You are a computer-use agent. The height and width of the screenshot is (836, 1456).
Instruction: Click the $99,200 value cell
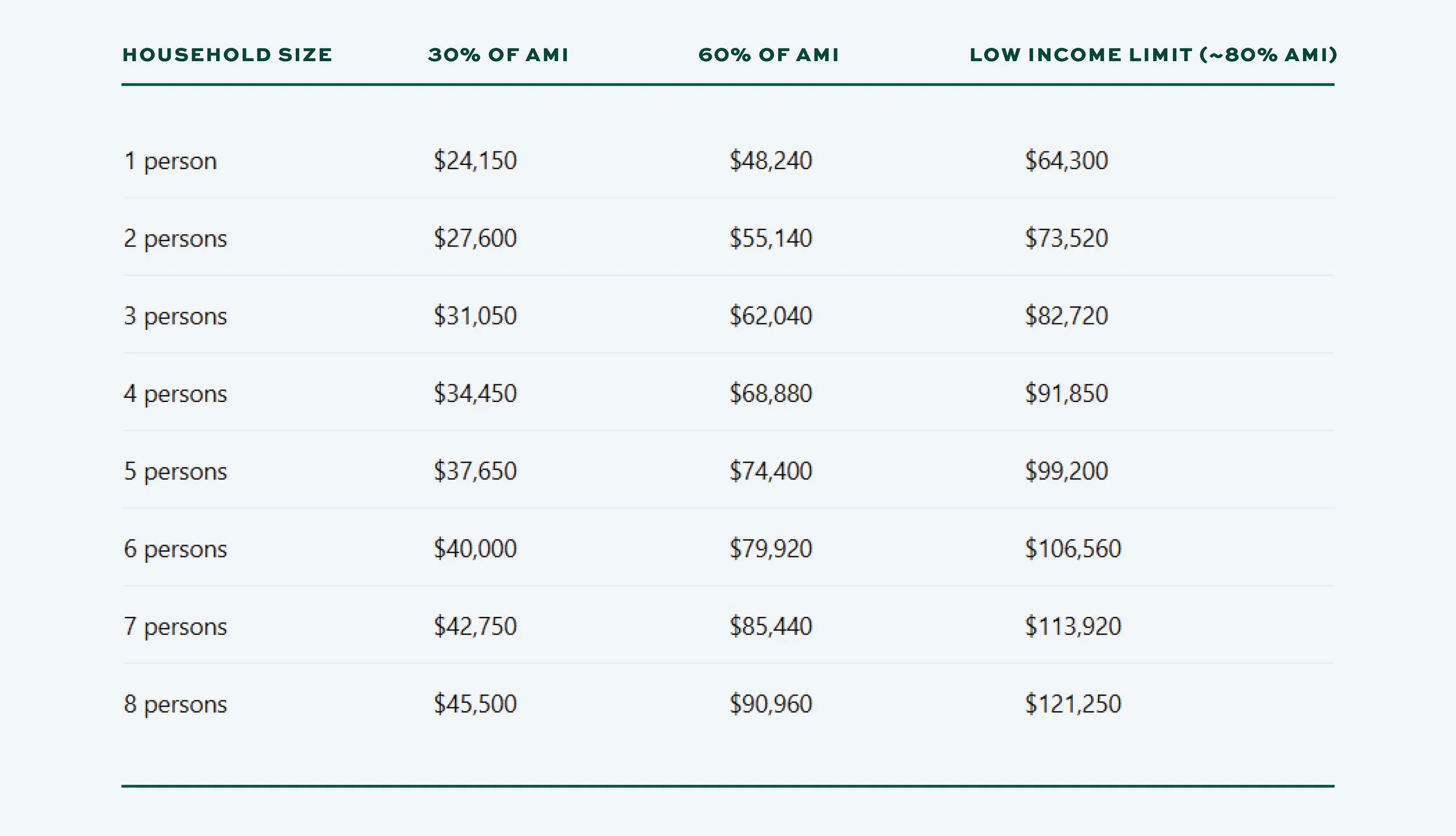pos(1066,471)
